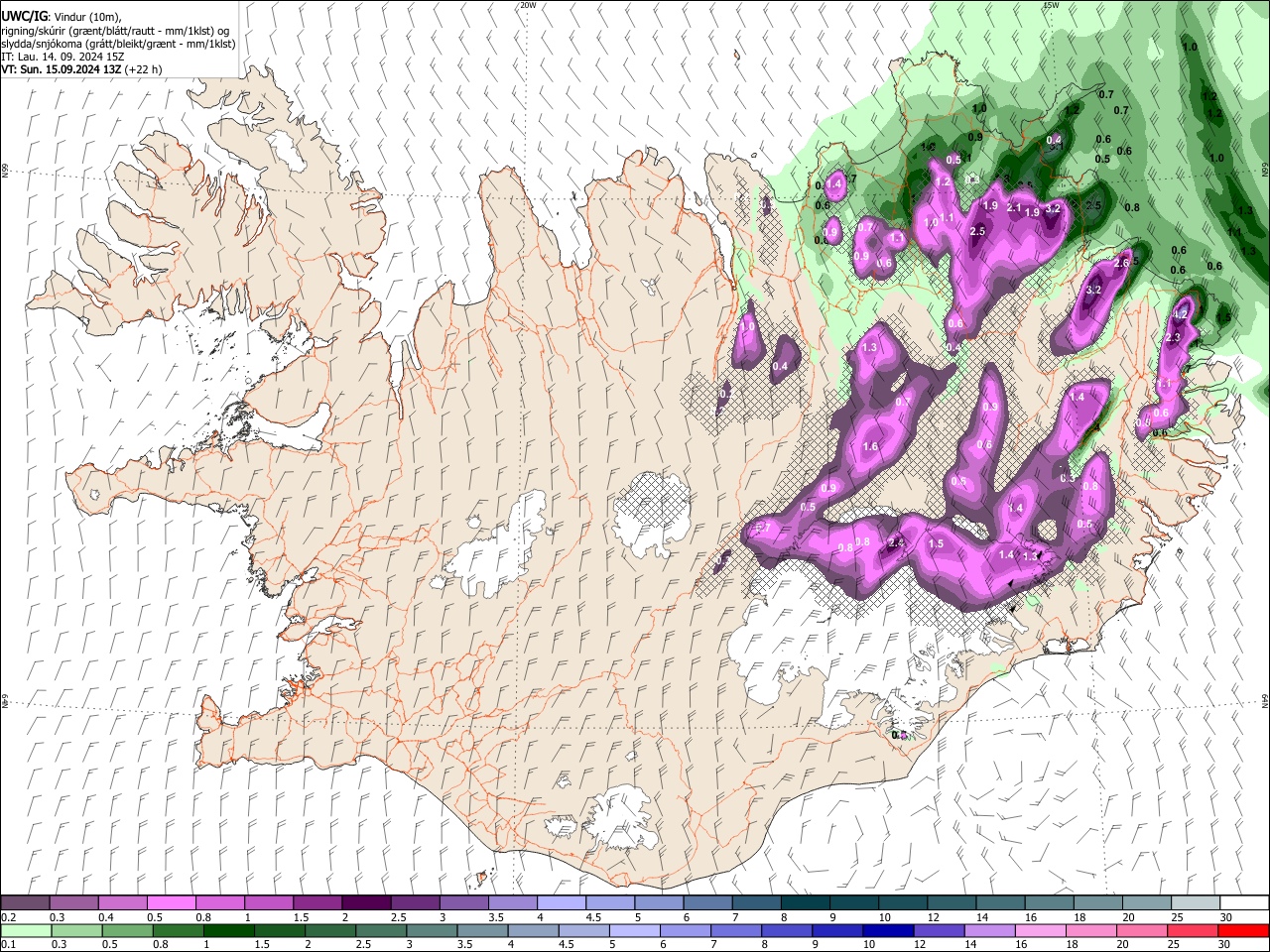This screenshot has width=1270, height=952.
Task: Select the light pink rain swatch between 16 and 18
Action: point(1040,930)
